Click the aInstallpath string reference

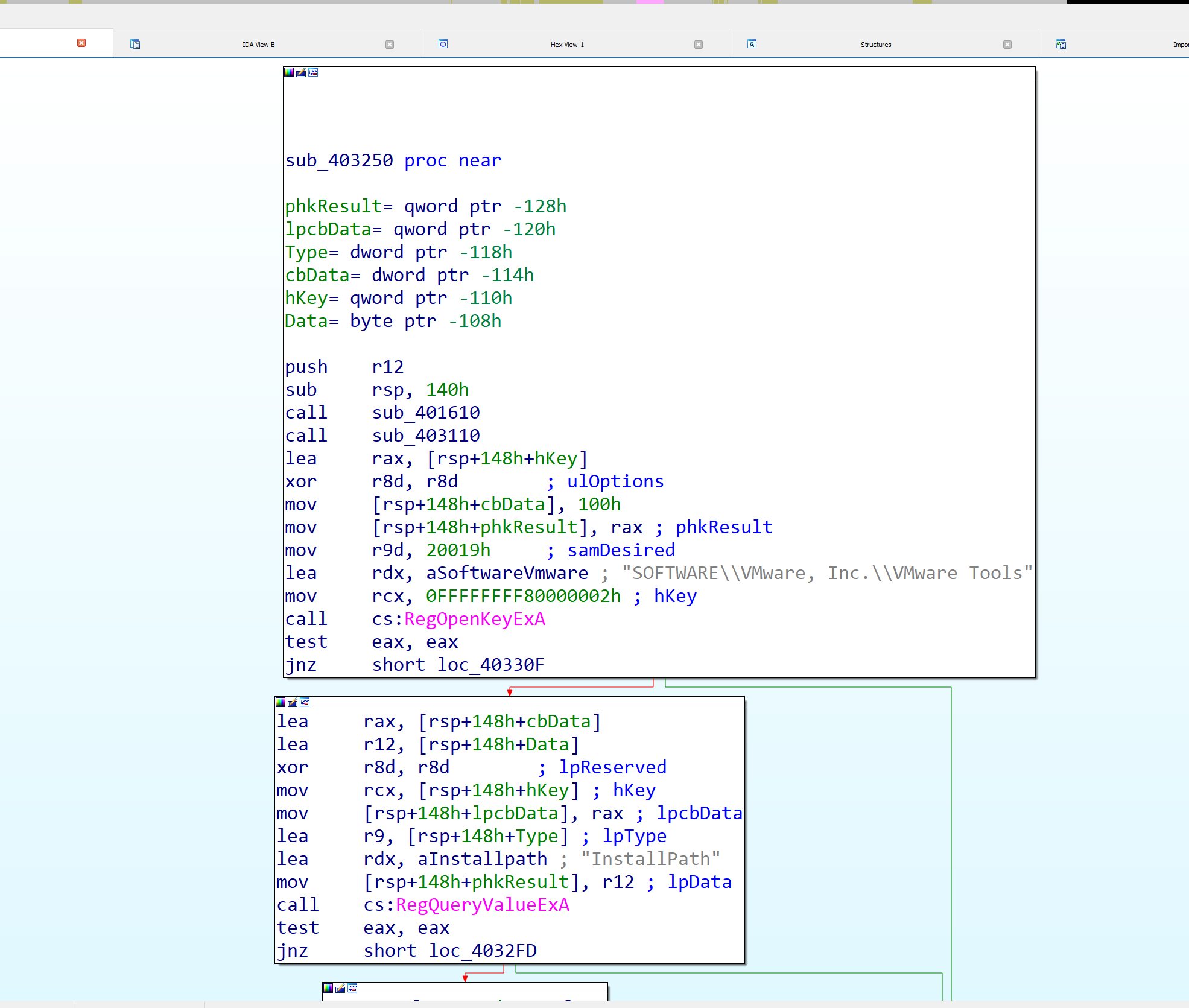[483, 859]
